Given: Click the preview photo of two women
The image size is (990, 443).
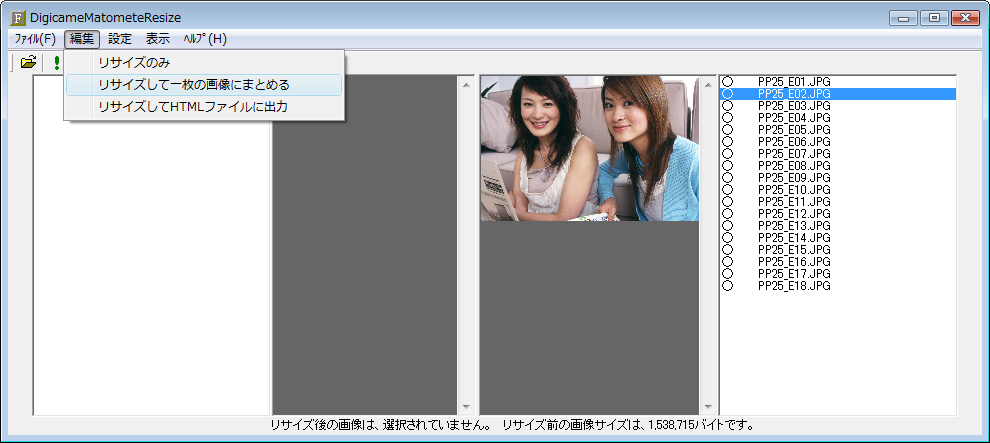Looking at the screenshot, I should tap(590, 148).
